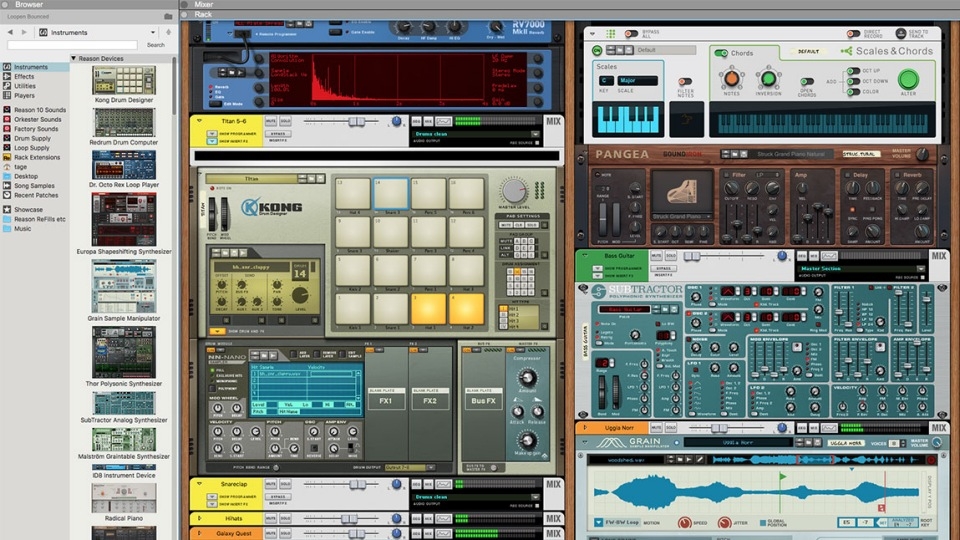
Task: Mute the Bass Guitar mix channel
Action: tap(656, 256)
